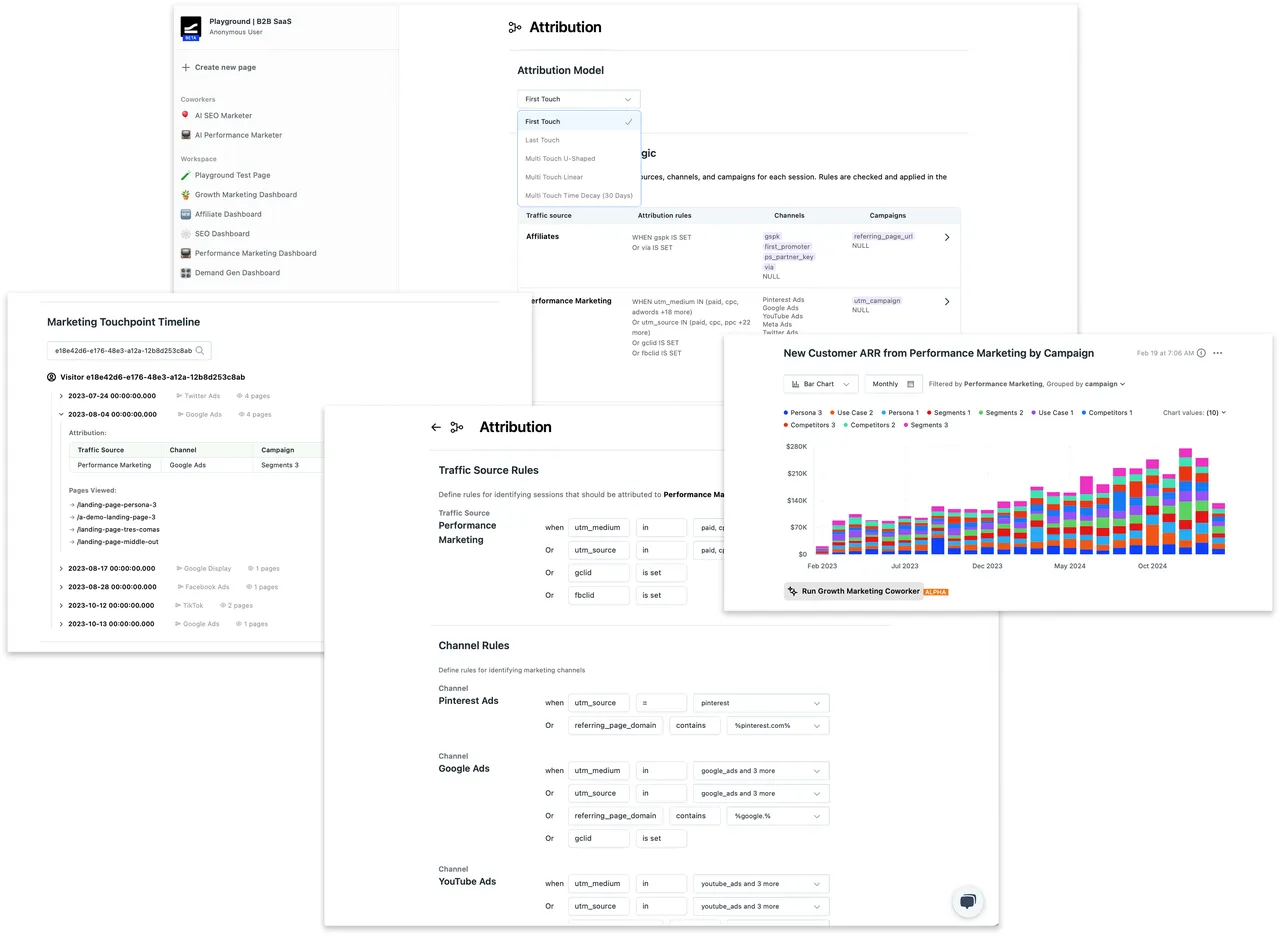The image size is (1280, 936).
Task: Click the Persona 3 legend color dot
Action: click(786, 412)
